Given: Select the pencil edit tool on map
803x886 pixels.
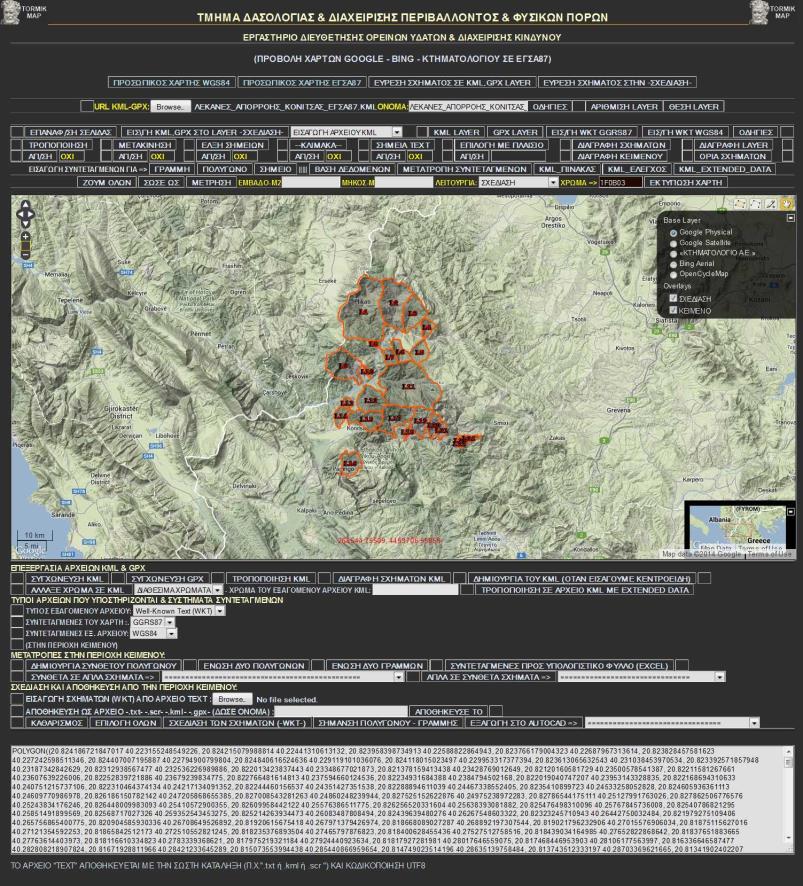Looking at the screenshot, I should click(x=771, y=204).
